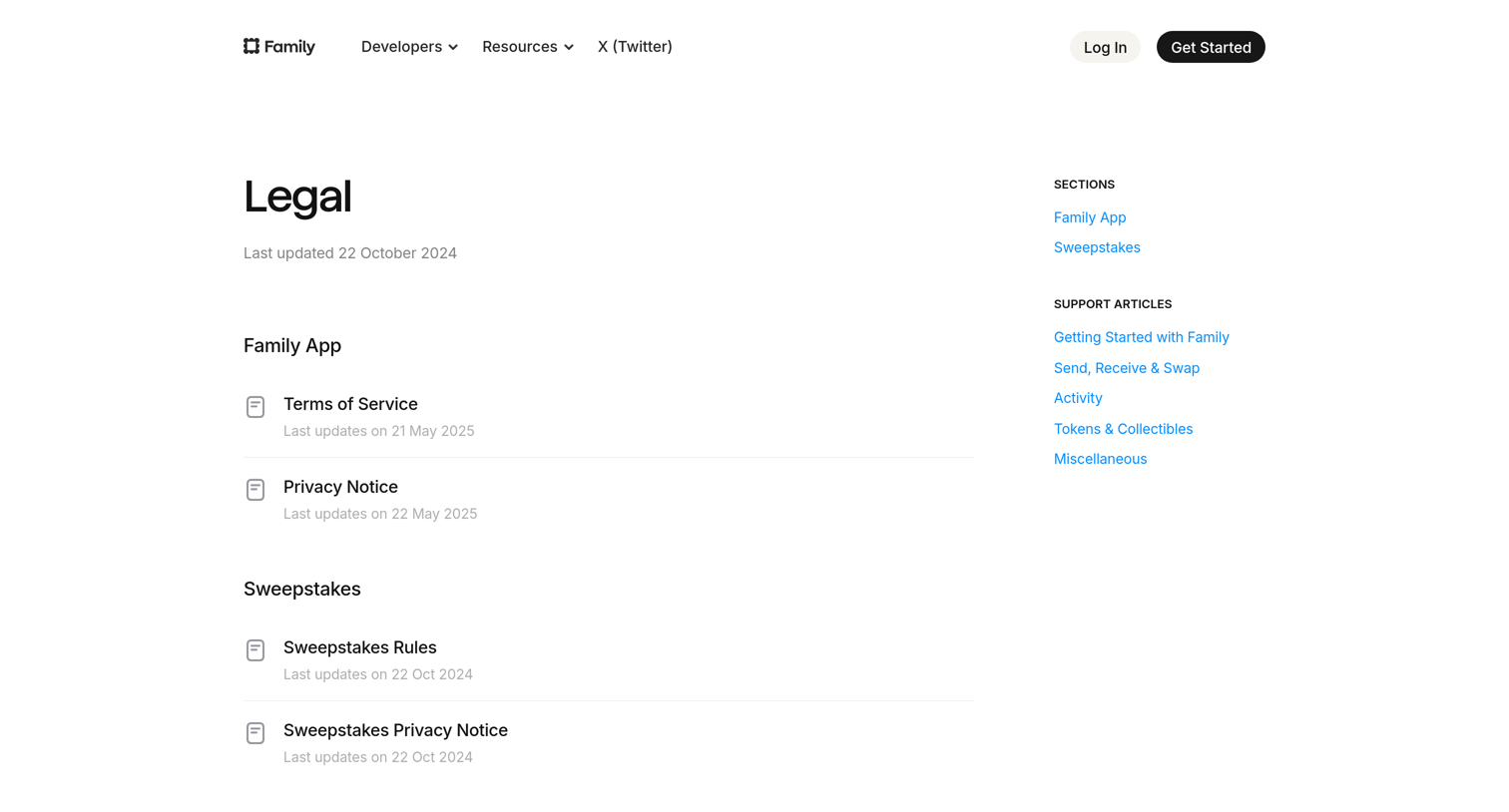The image size is (1509, 812).
Task: Open the Activity support article
Action: [x=1078, y=398]
